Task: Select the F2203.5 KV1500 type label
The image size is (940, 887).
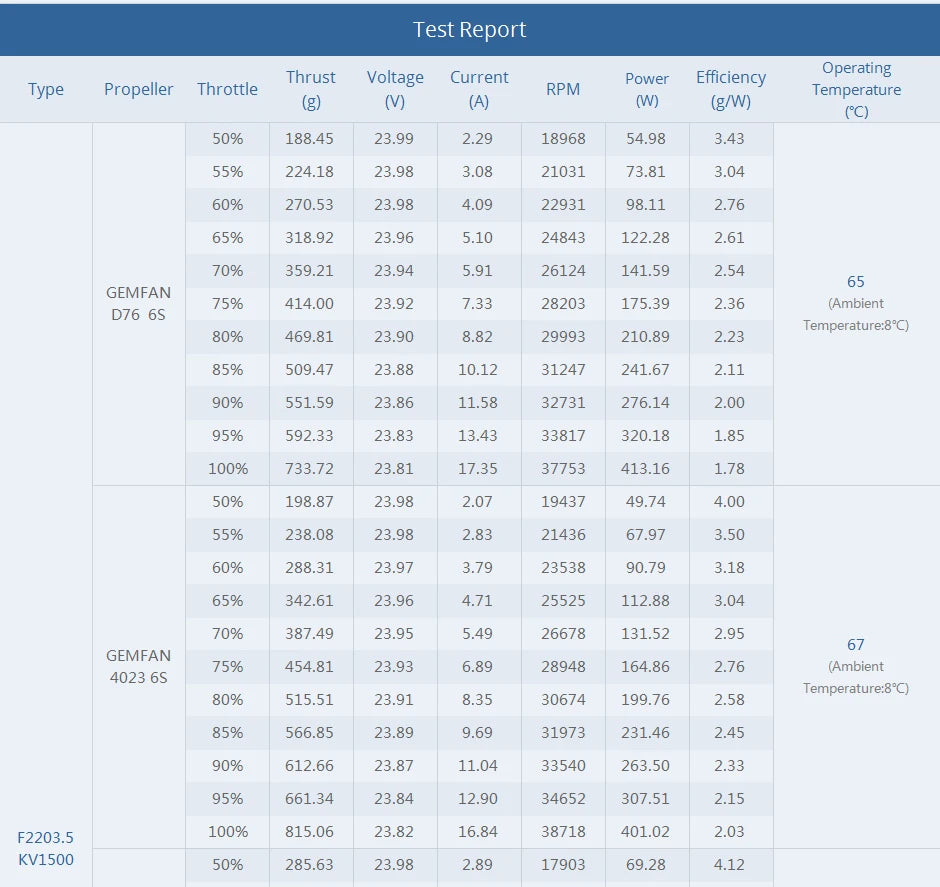Action: [x=46, y=848]
